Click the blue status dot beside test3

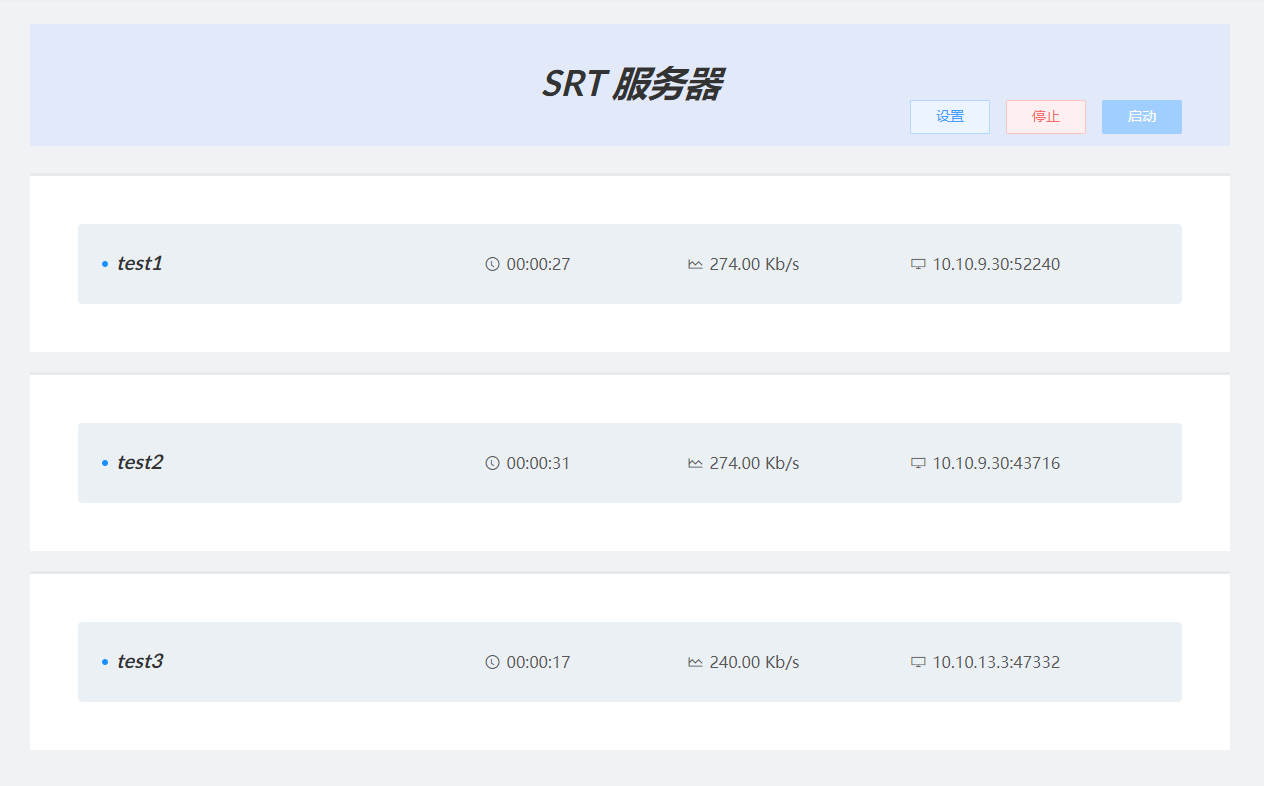click(105, 662)
